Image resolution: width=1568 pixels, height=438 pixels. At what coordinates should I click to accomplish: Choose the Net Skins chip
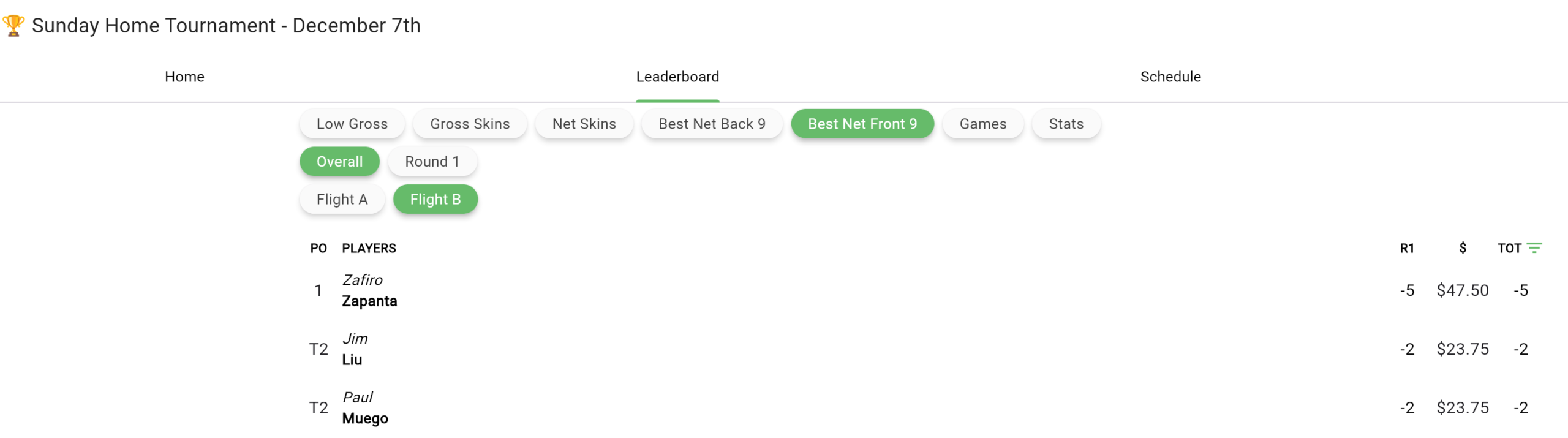pyautogui.click(x=584, y=124)
